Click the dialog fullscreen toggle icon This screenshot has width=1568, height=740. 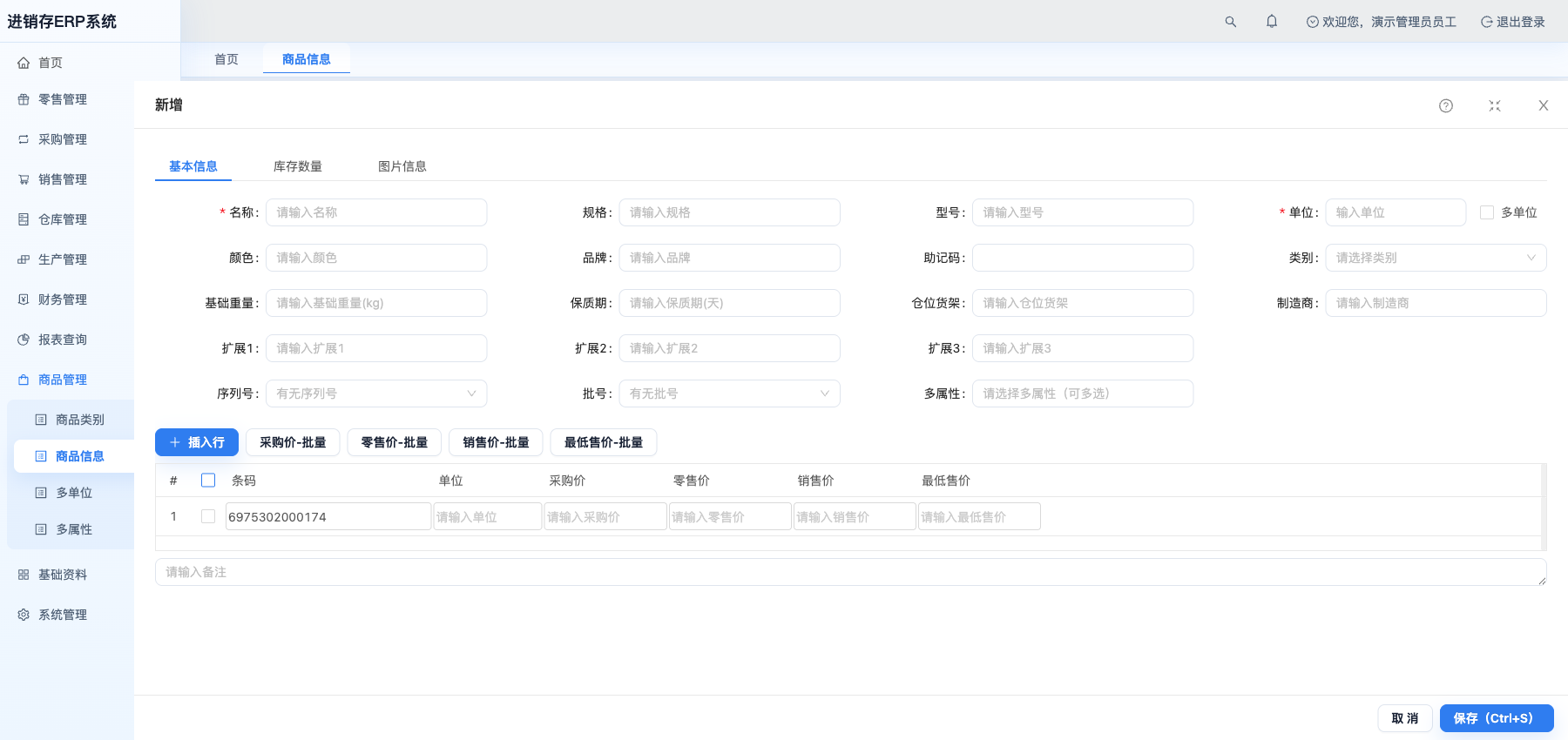click(x=1495, y=105)
